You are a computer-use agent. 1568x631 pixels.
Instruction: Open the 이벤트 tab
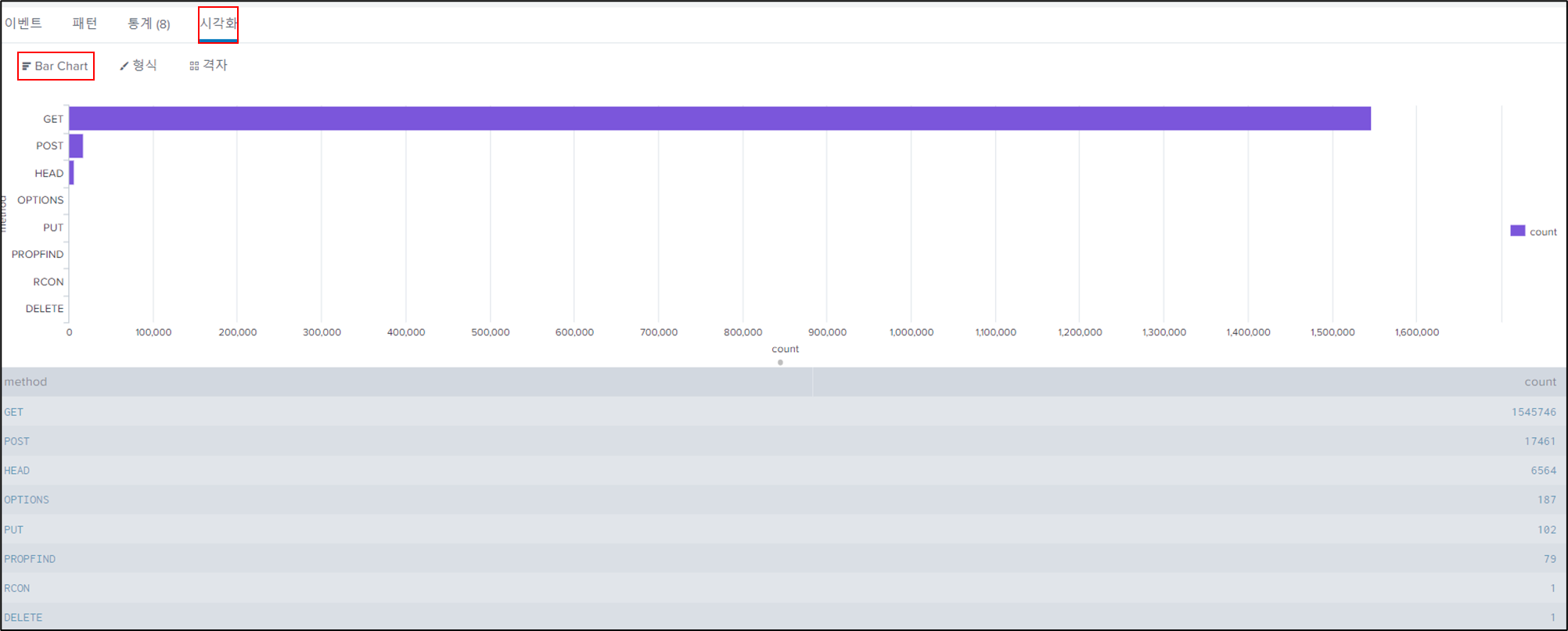click(x=23, y=23)
